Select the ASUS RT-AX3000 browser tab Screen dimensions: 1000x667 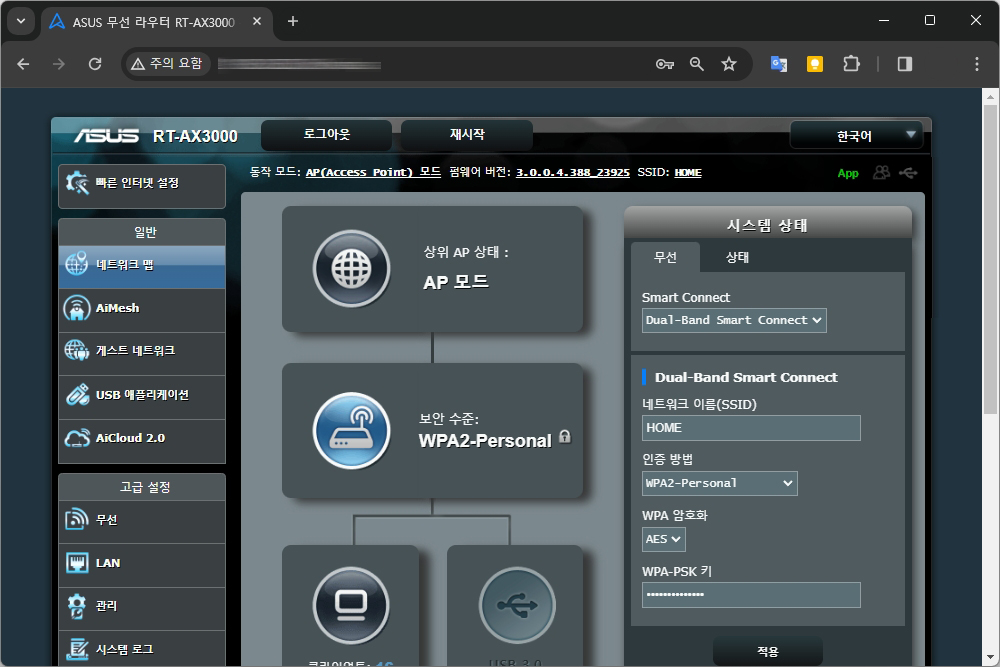(x=153, y=22)
